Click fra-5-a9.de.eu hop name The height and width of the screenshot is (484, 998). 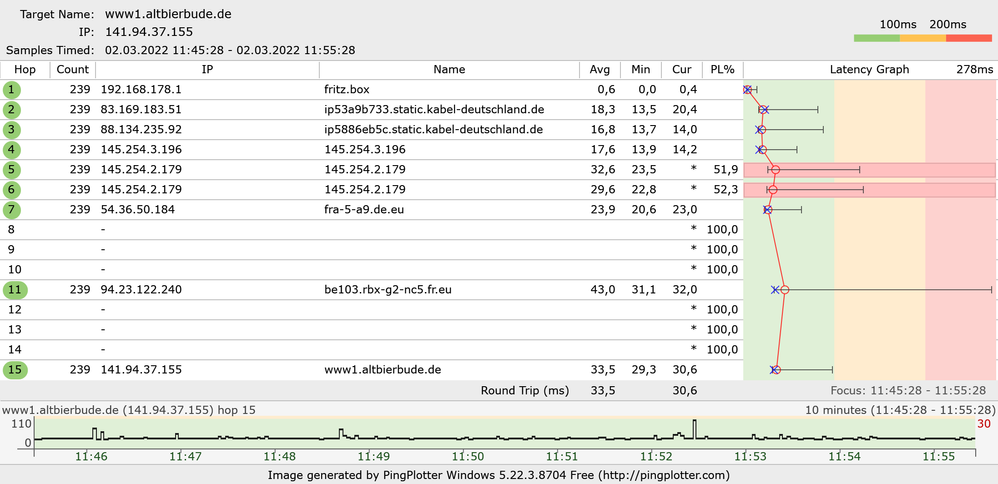pos(365,210)
